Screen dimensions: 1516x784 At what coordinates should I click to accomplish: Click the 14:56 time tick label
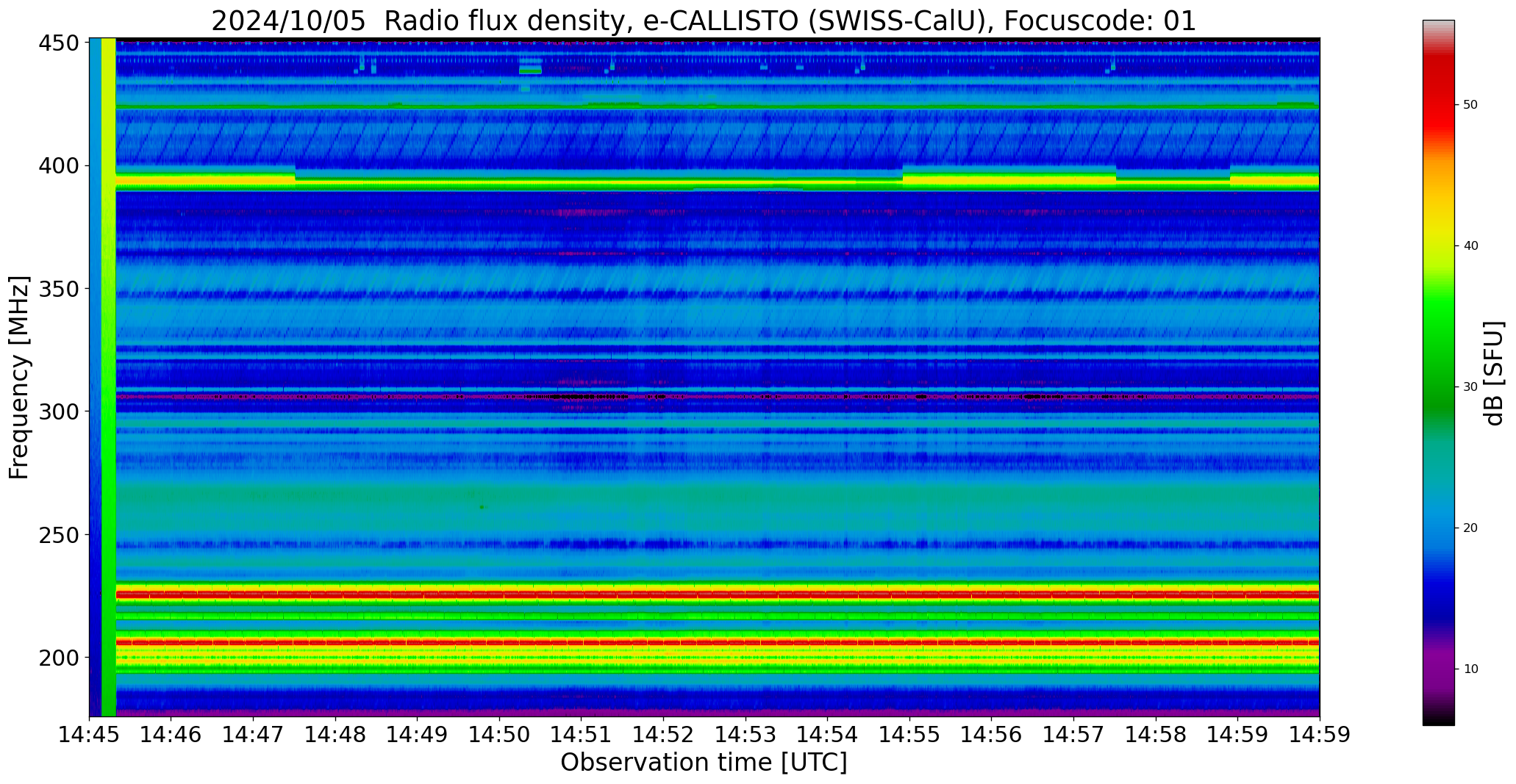pos(992,734)
